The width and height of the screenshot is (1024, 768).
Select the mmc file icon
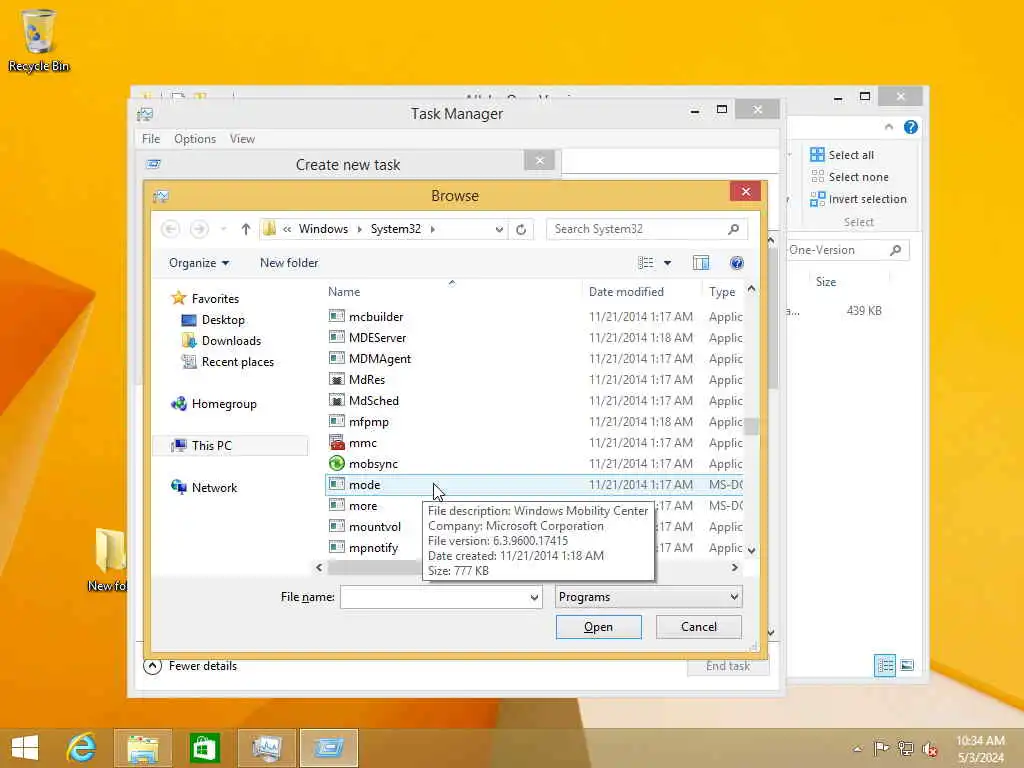[x=336, y=442]
